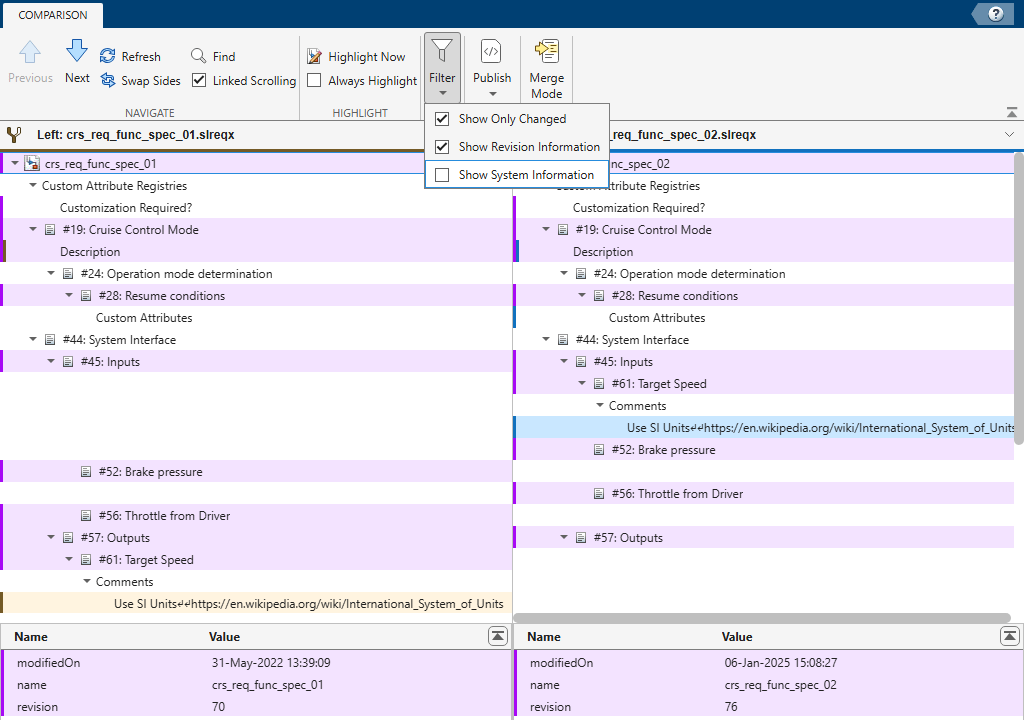1024x720 pixels.
Task: Click the Filter funnel icon
Action: coord(442,51)
